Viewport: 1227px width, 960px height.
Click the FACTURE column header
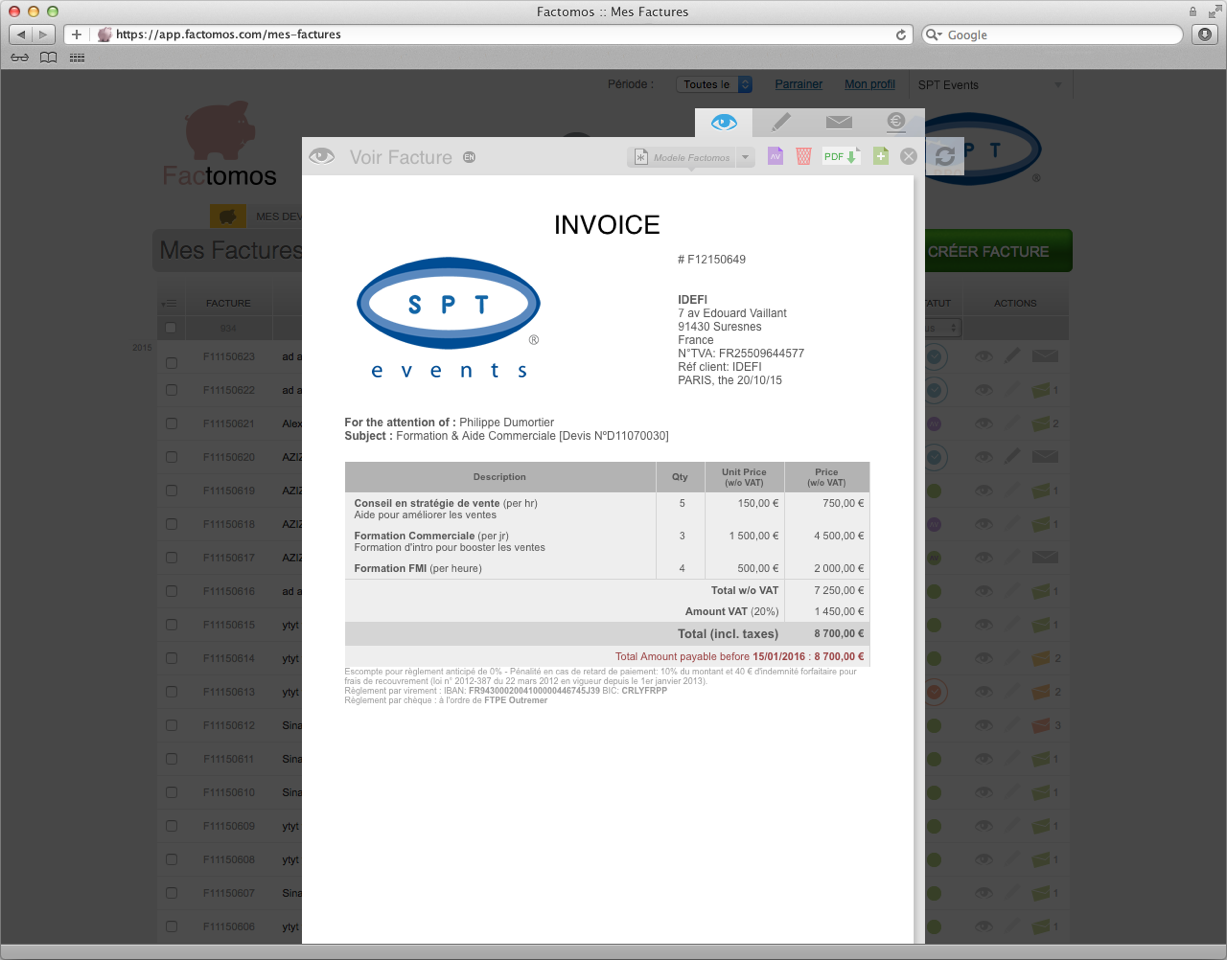(228, 303)
